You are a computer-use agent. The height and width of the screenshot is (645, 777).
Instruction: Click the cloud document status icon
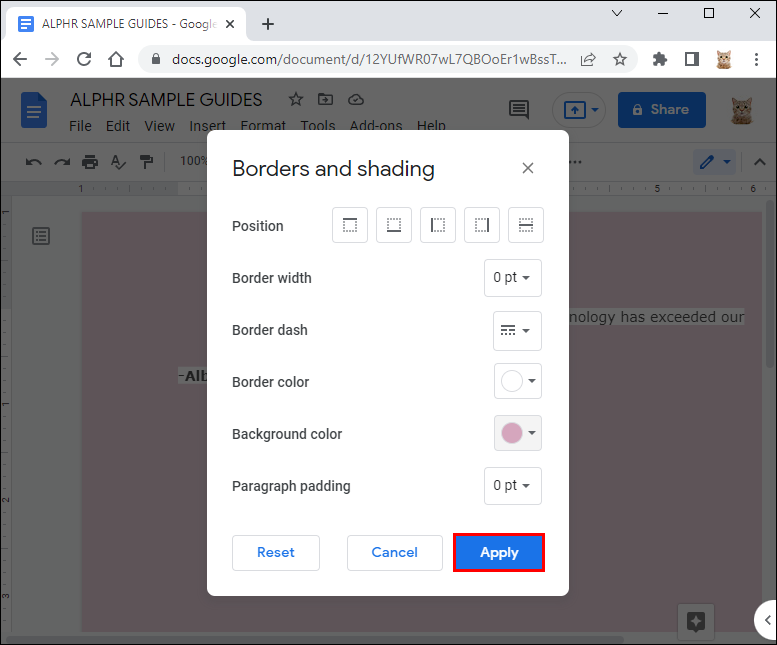tap(356, 100)
